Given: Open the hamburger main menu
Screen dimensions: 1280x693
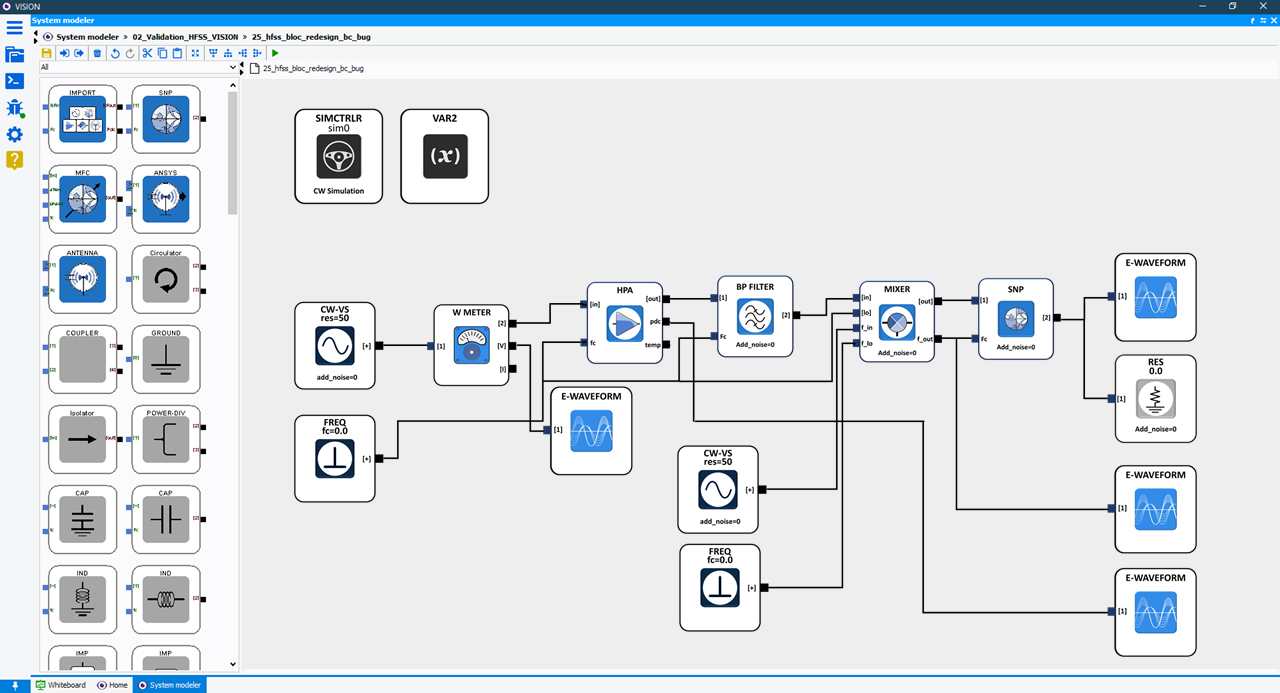Looking at the screenshot, I should (14, 28).
